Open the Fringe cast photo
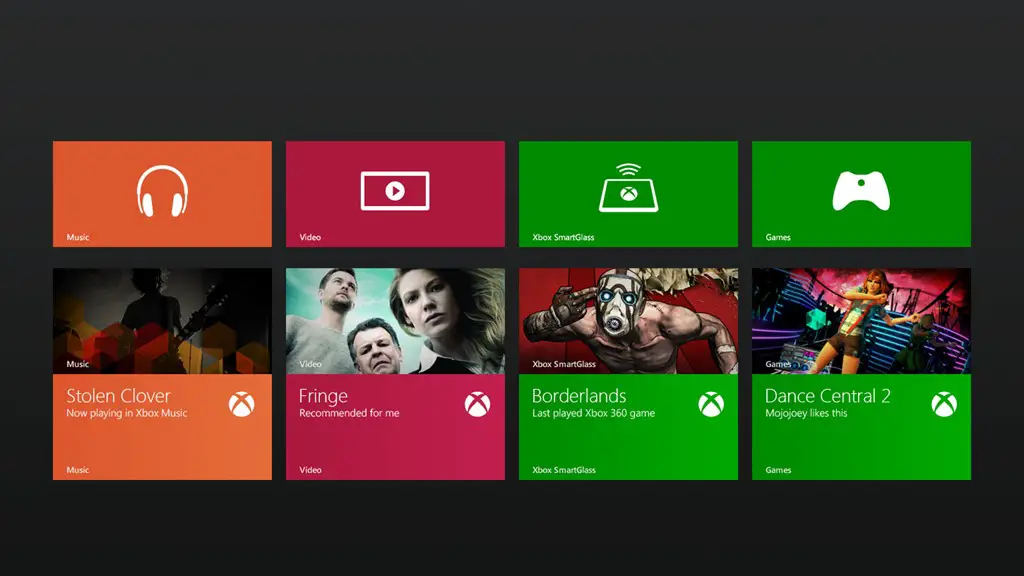The width and height of the screenshot is (1024, 576). [x=395, y=321]
